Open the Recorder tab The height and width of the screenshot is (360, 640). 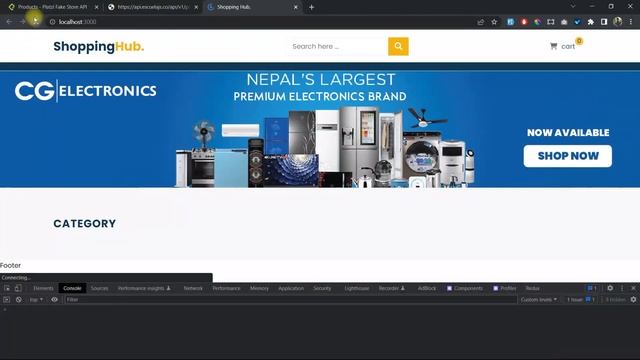tap(391, 288)
